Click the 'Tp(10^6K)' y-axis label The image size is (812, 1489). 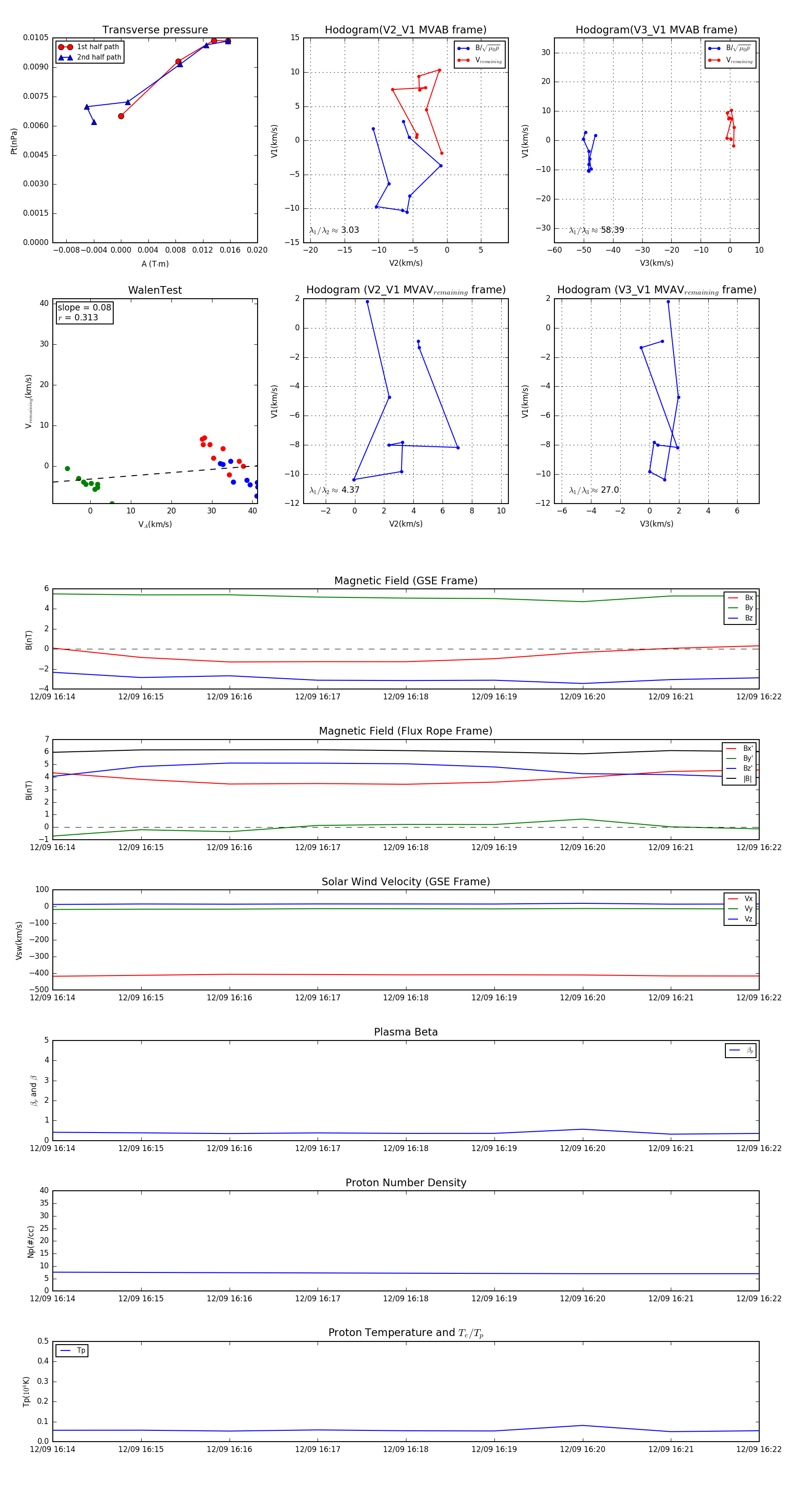pyautogui.click(x=26, y=1392)
